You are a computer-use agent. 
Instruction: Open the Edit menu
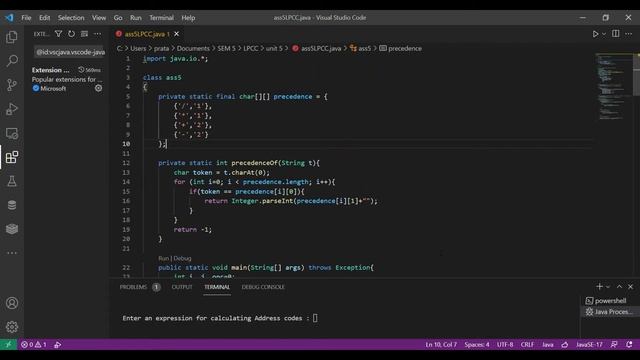[x=44, y=18]
